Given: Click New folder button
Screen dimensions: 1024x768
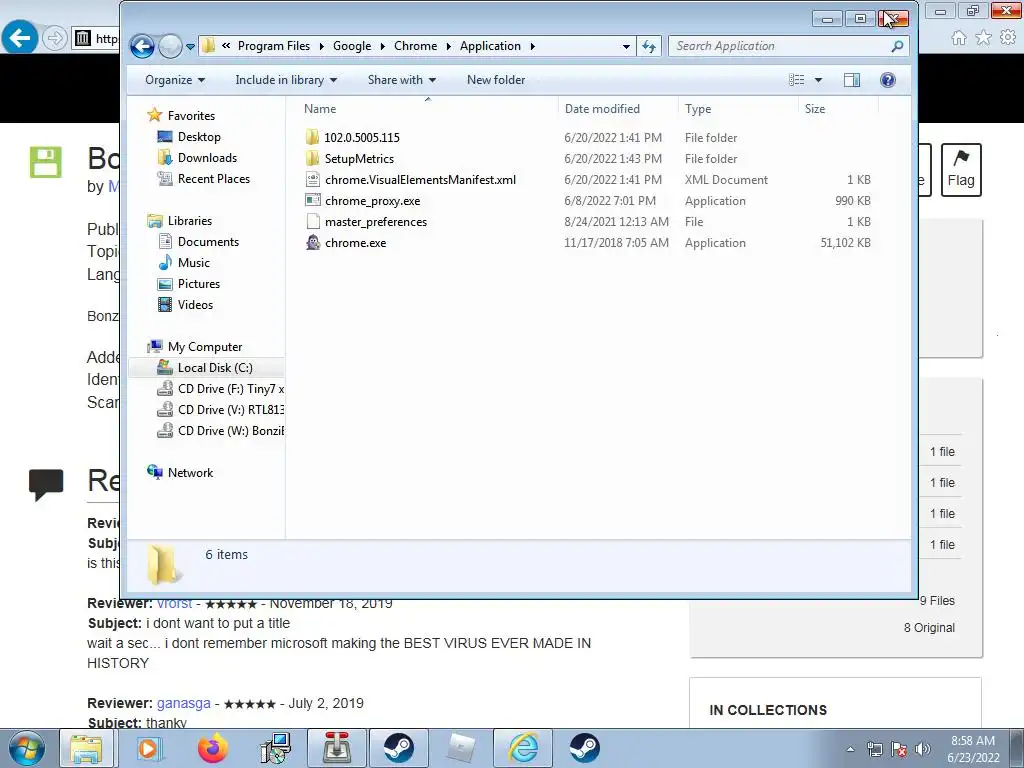Looking at the screenshot, I should pos(496,80).
